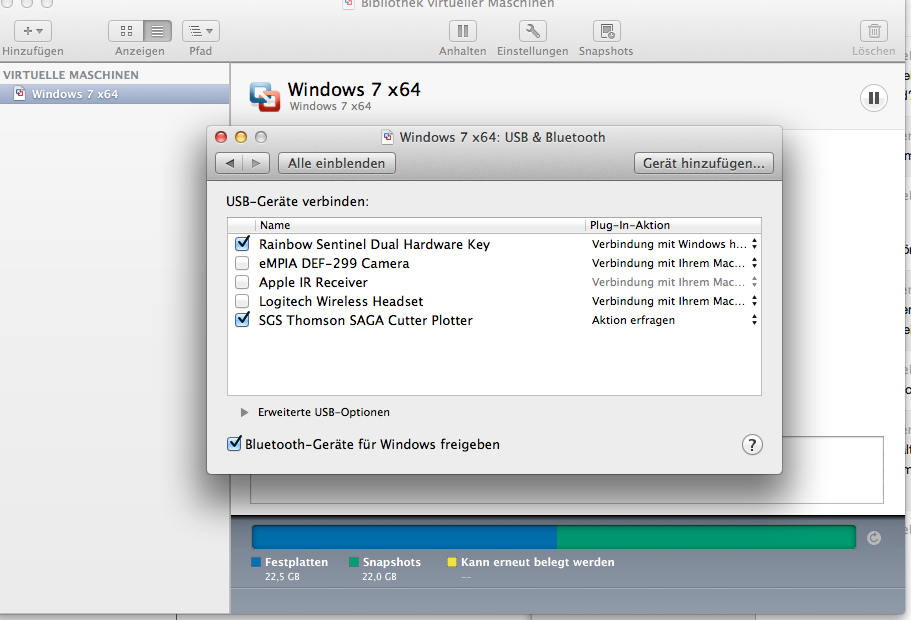Click the Festplatten 22,5 GB value
Screen dimensions: 911x620
tap(282, 577)
